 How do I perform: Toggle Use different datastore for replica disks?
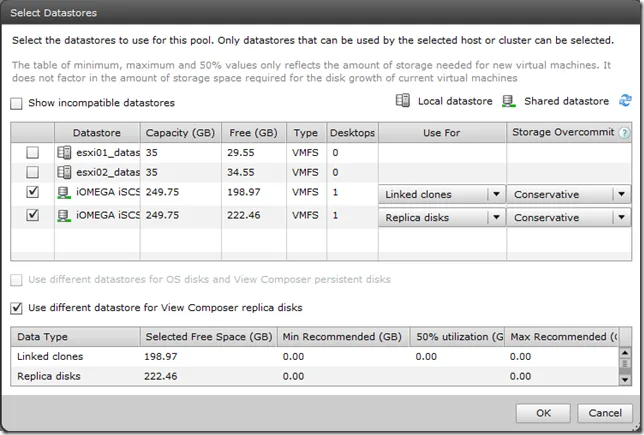click(x=16, y=308)
